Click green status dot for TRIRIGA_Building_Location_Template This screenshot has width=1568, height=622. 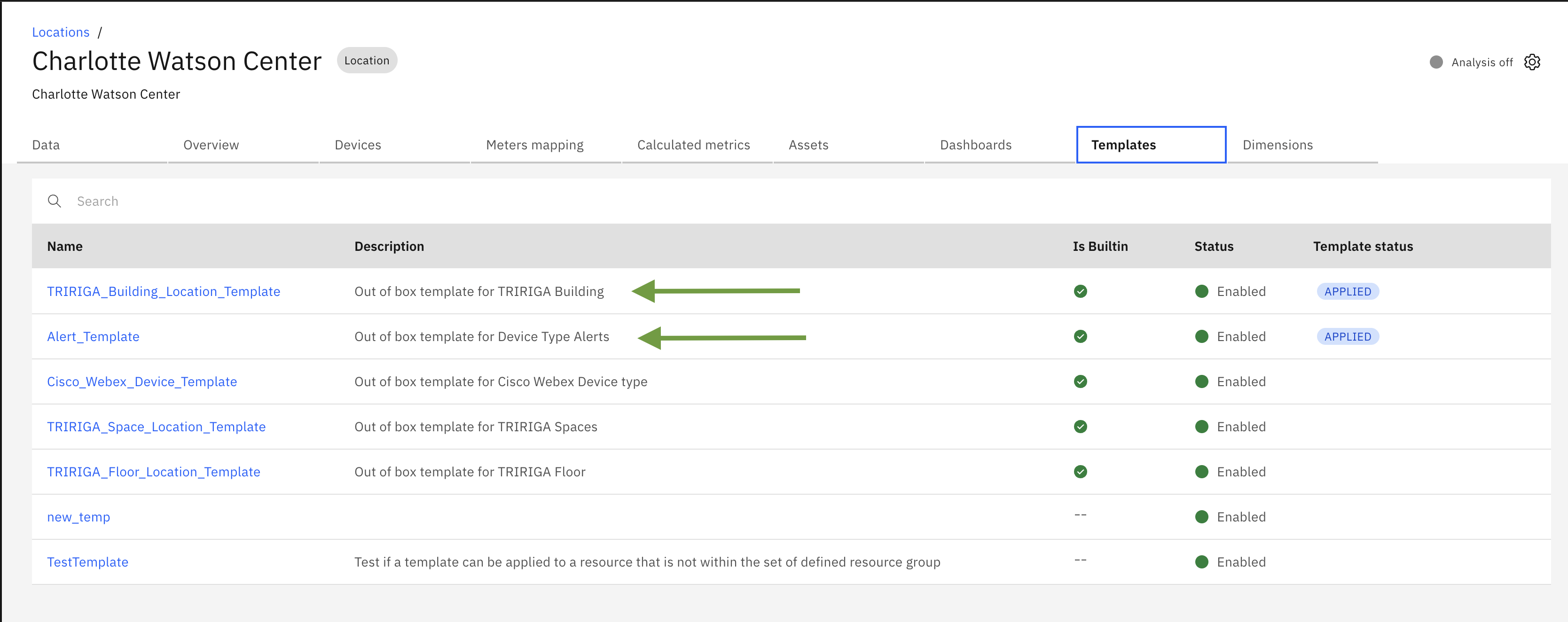(x=1201, y=292)
